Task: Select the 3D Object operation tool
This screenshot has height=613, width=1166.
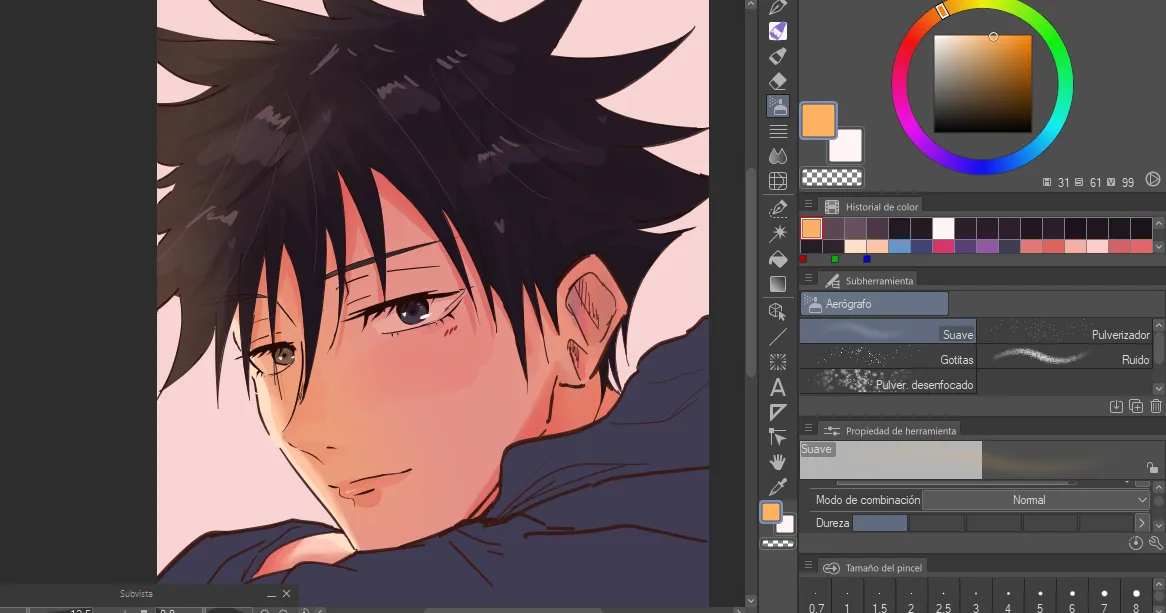Action: 778,311
